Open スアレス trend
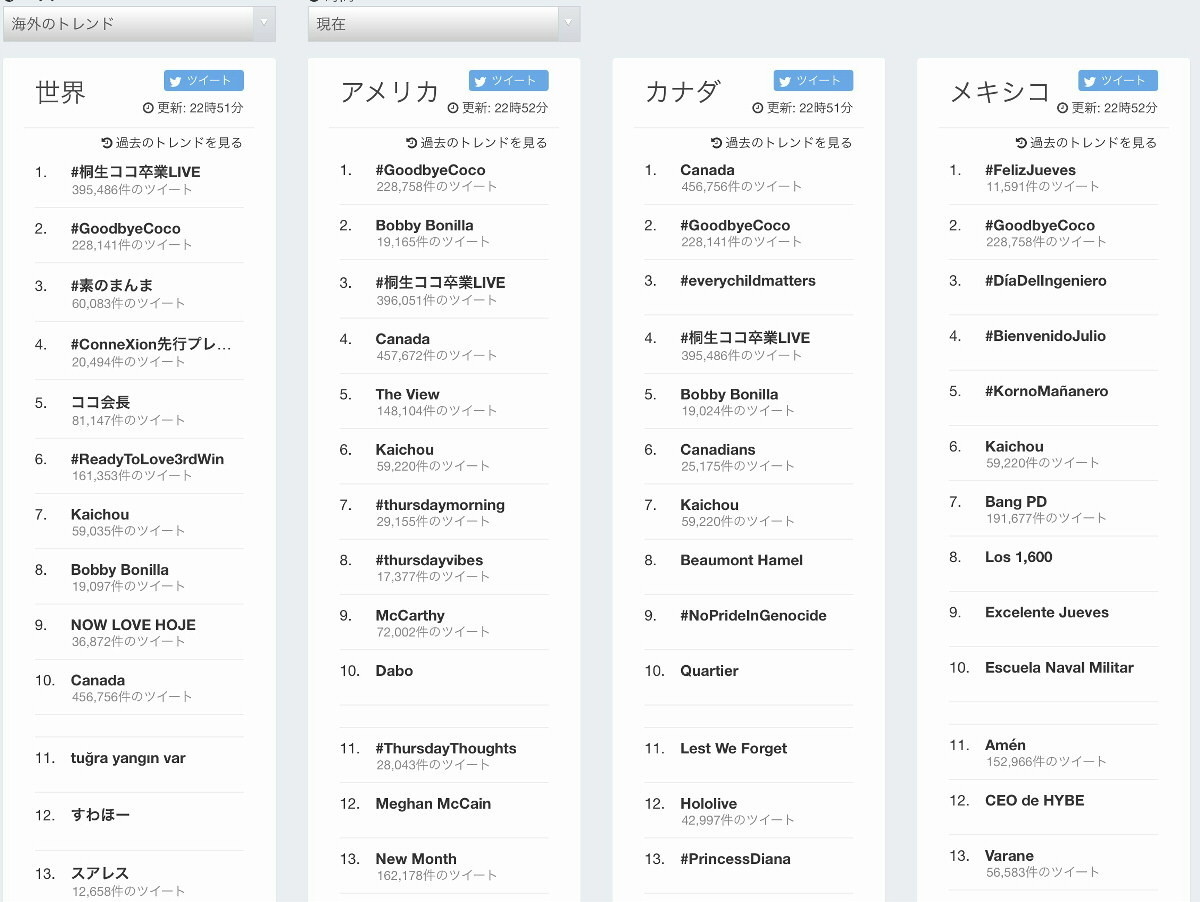The image size is (1200, 902). click(x=100, y=873)
